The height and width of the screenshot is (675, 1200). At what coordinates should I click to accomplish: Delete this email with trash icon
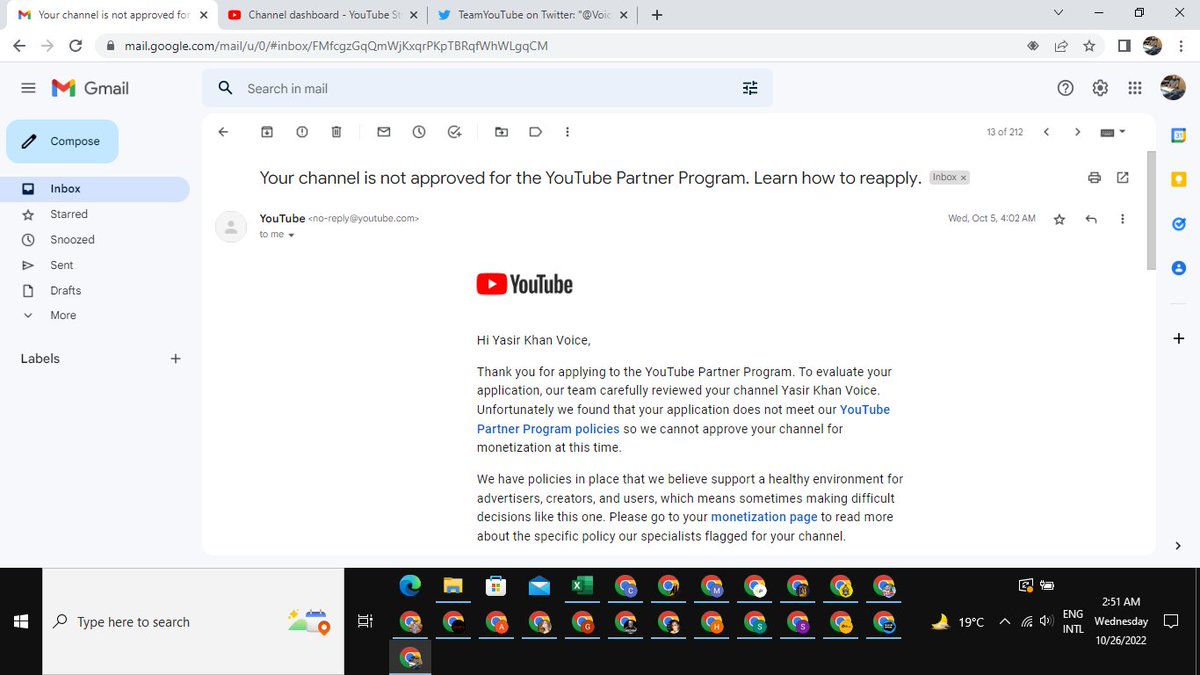[x=336, y=132]
